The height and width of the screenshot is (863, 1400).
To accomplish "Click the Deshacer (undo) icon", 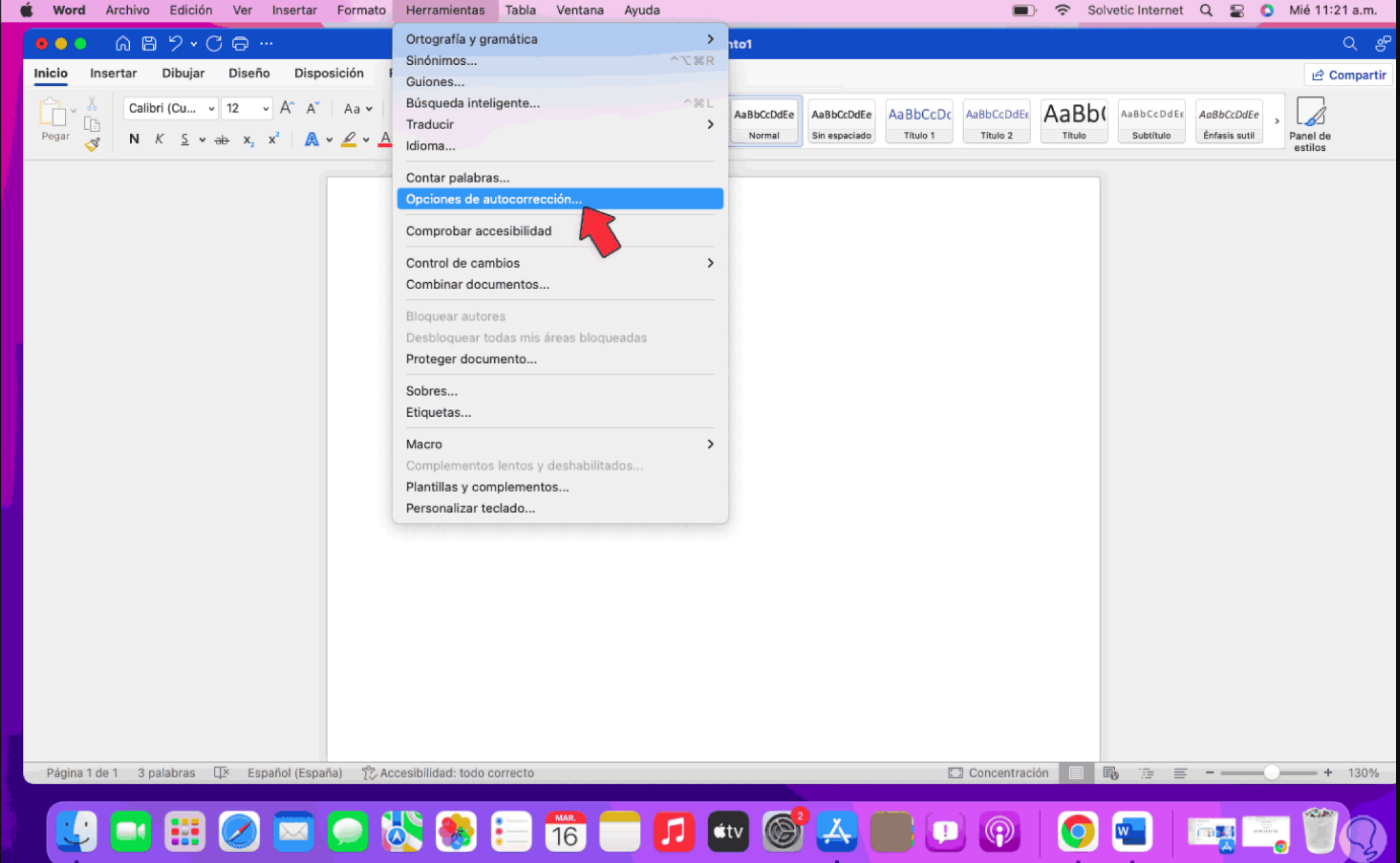I will [175, 43].
